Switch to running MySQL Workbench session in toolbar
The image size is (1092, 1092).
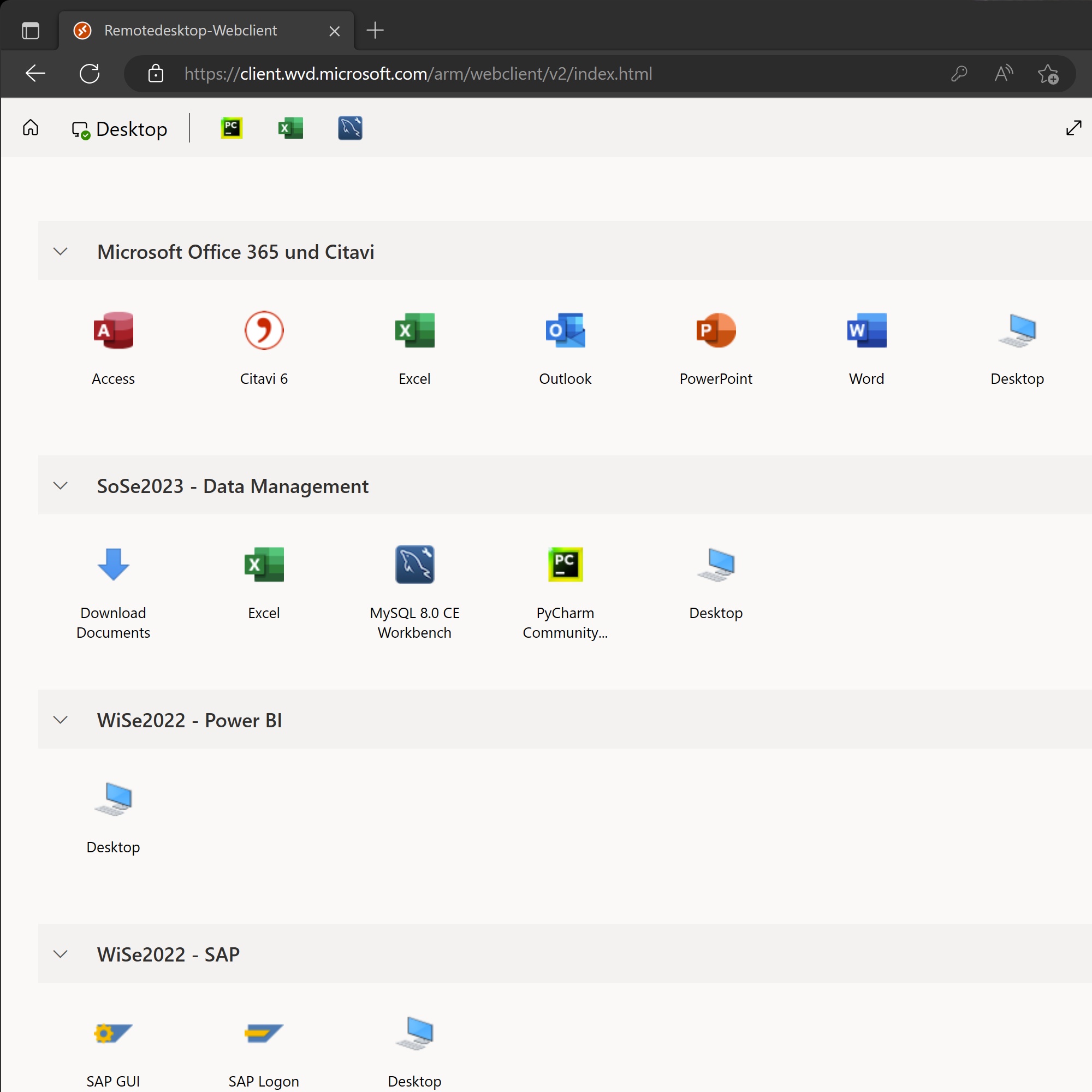350,128
